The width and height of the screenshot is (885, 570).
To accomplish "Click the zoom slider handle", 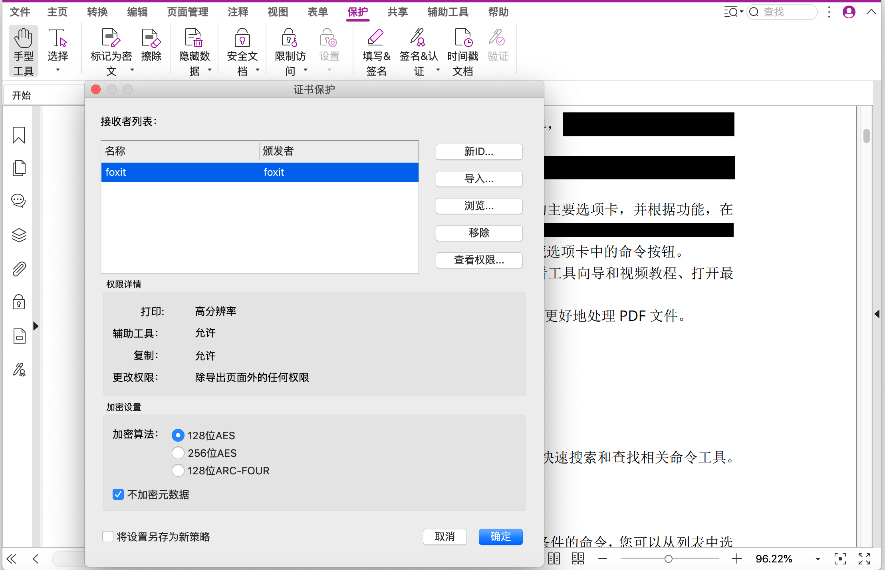I will coord(668,559).
